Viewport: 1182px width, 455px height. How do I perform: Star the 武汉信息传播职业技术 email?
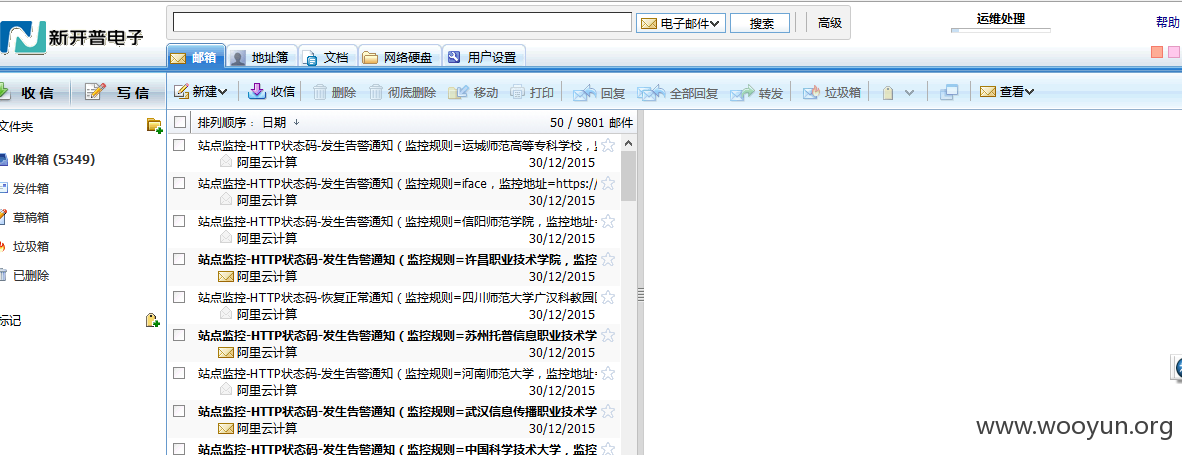(608, 411)
